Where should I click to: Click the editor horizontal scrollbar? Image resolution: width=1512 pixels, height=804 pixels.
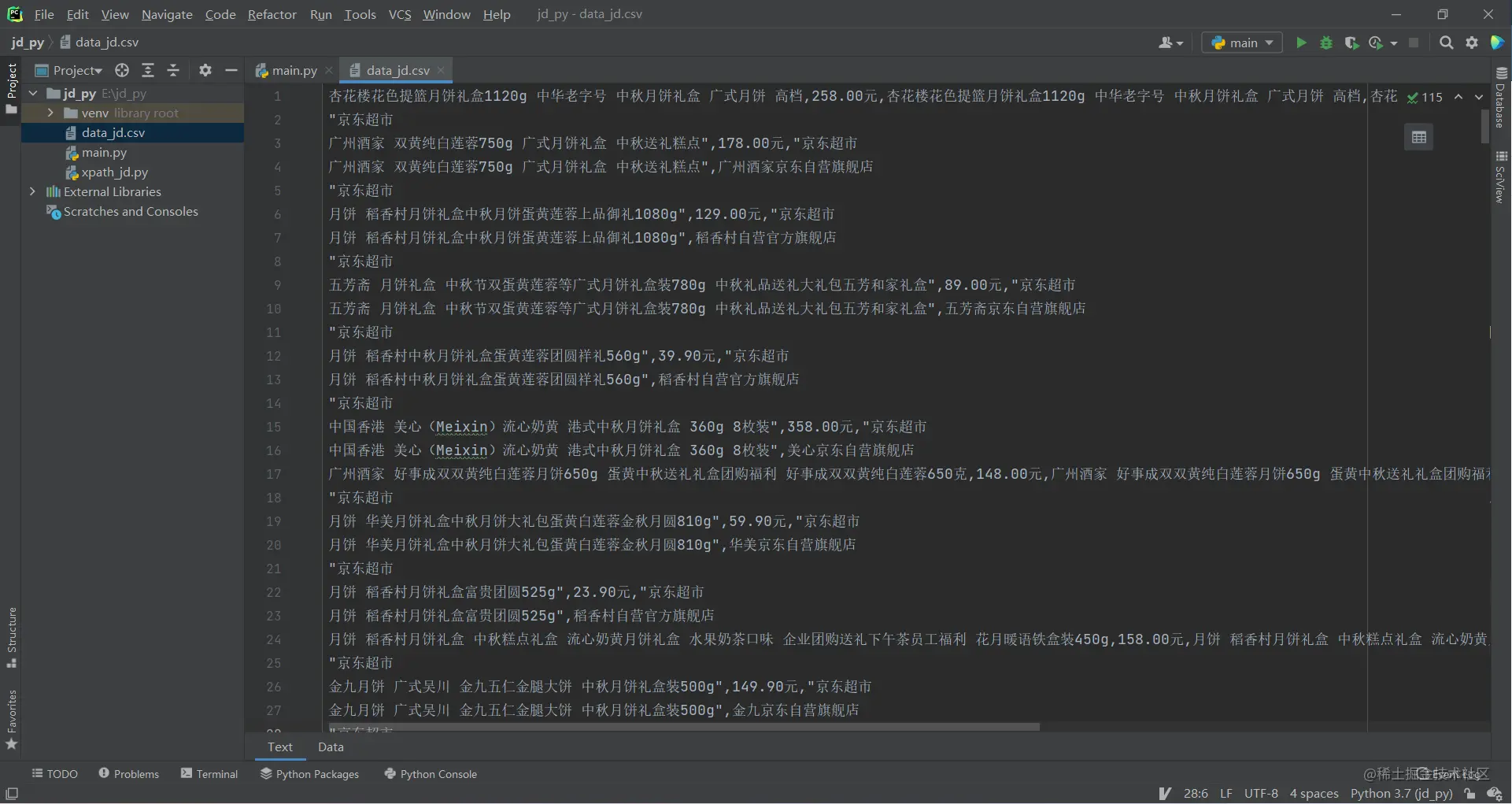pyautogui.click(x=684, y=726)
